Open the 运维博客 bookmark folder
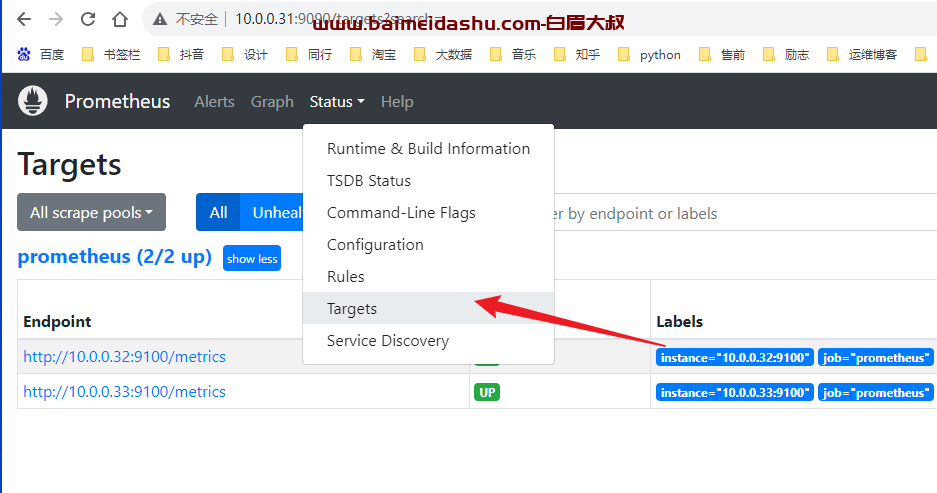 click(862, 54)
